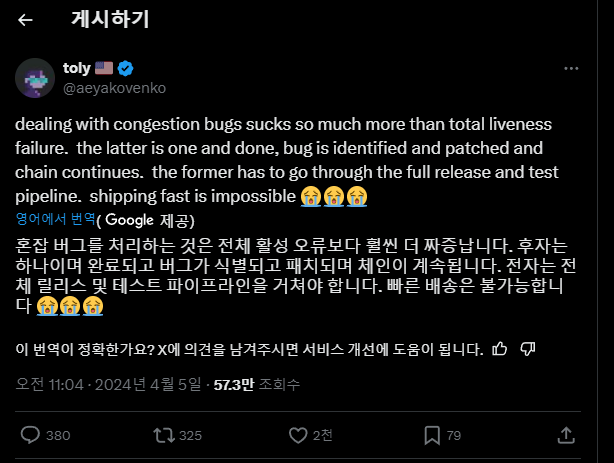Rate the translation with thumbs up
614x463 pixels.
(x=499, y=349)
